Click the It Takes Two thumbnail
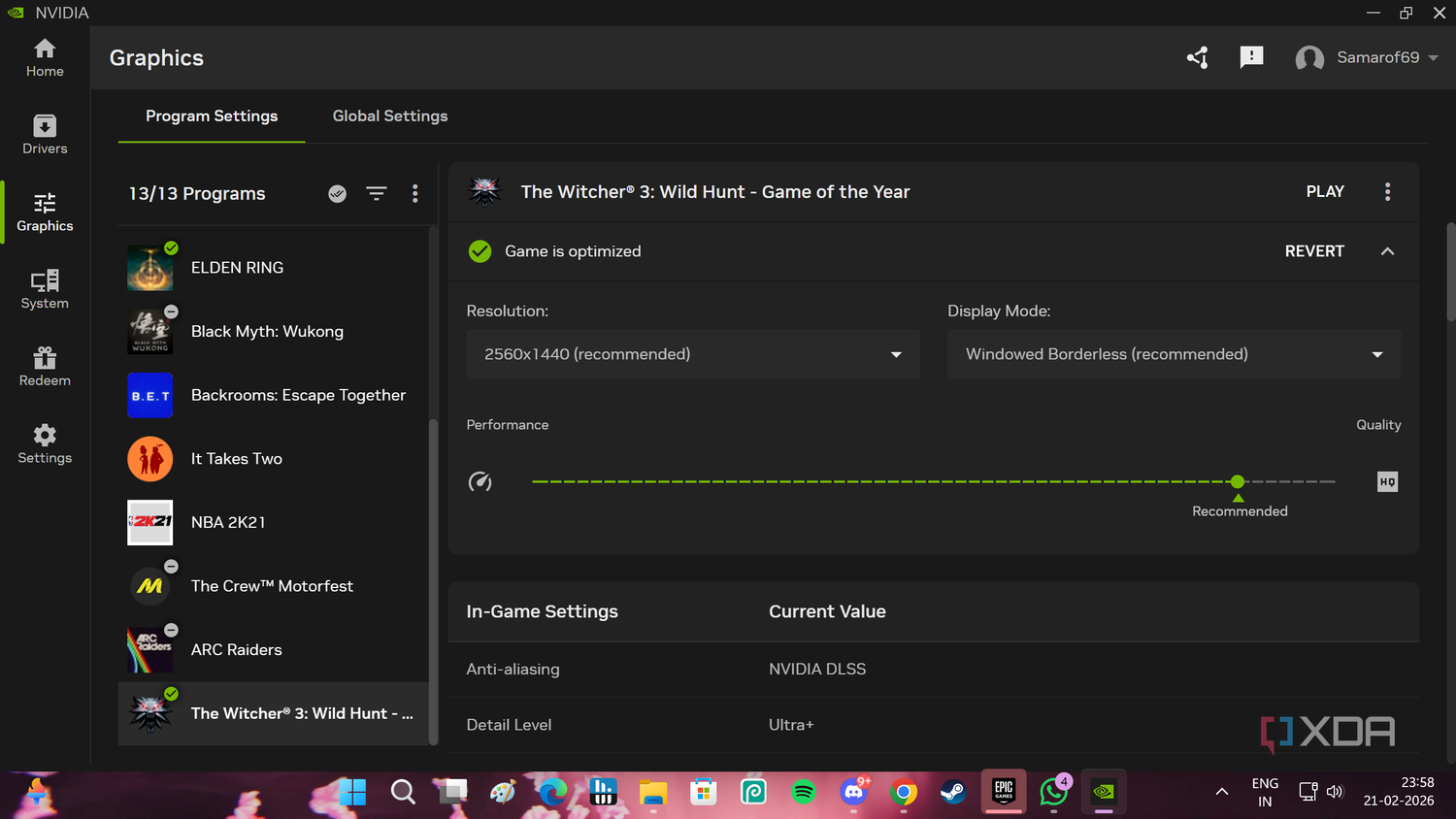This screenshot has height=819, width=1456. coord(150,459)
